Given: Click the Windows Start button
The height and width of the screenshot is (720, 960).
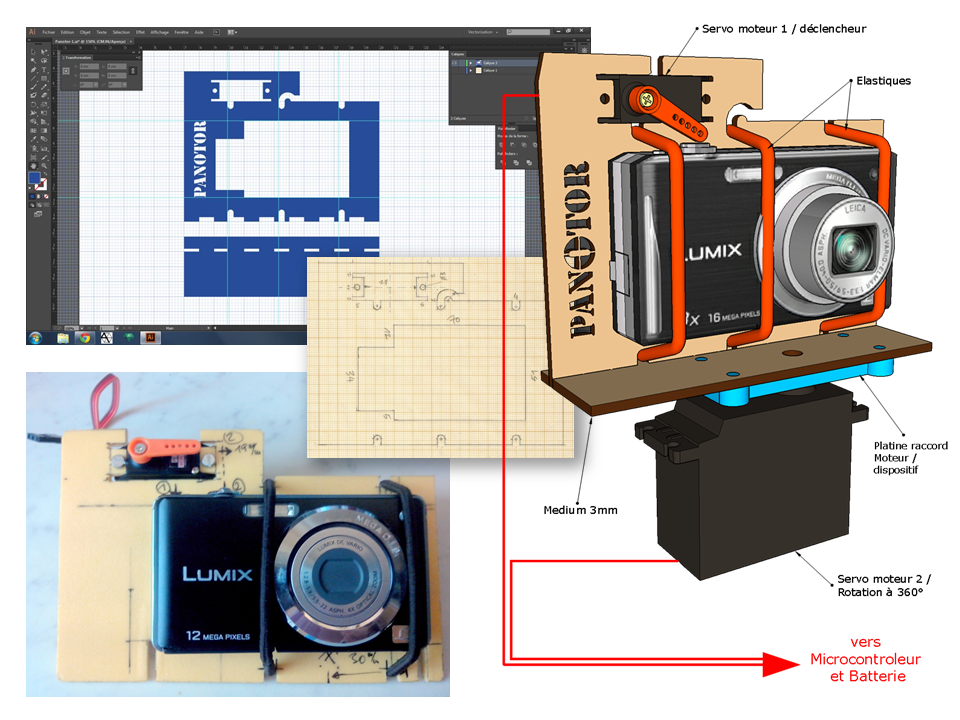Looking at the screenshot, I should (x=37, y=338).
